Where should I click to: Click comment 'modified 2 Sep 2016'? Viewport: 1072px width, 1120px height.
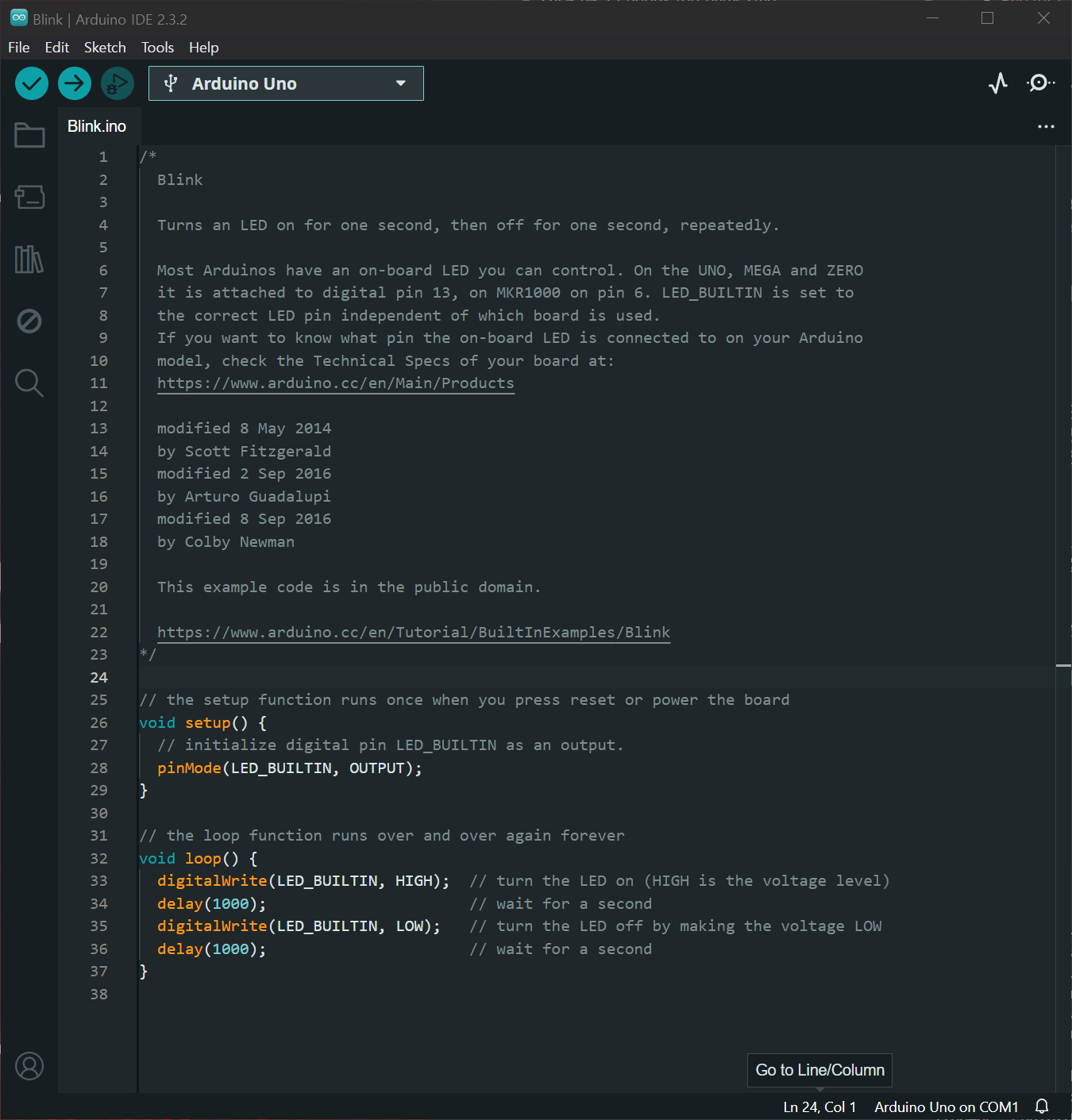point(244,474)
